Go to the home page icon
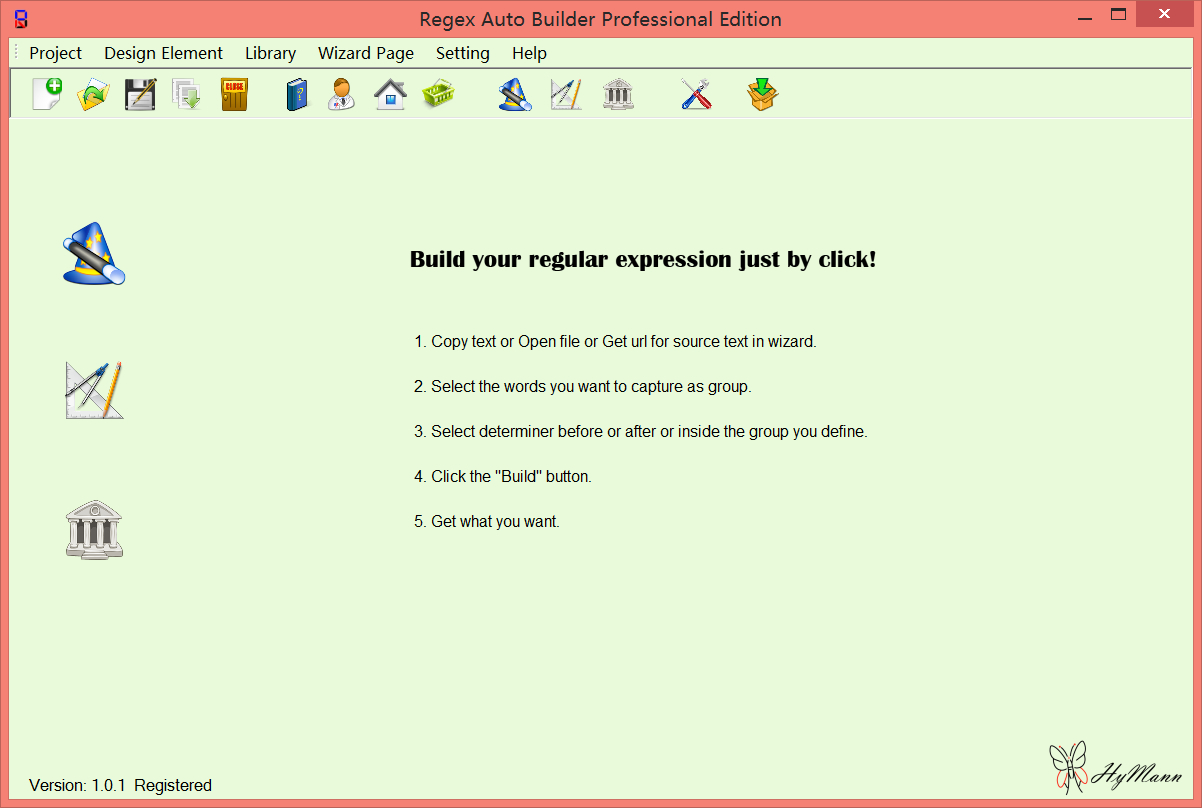Viewport: 1202px width, 808px height. [390, 95]
